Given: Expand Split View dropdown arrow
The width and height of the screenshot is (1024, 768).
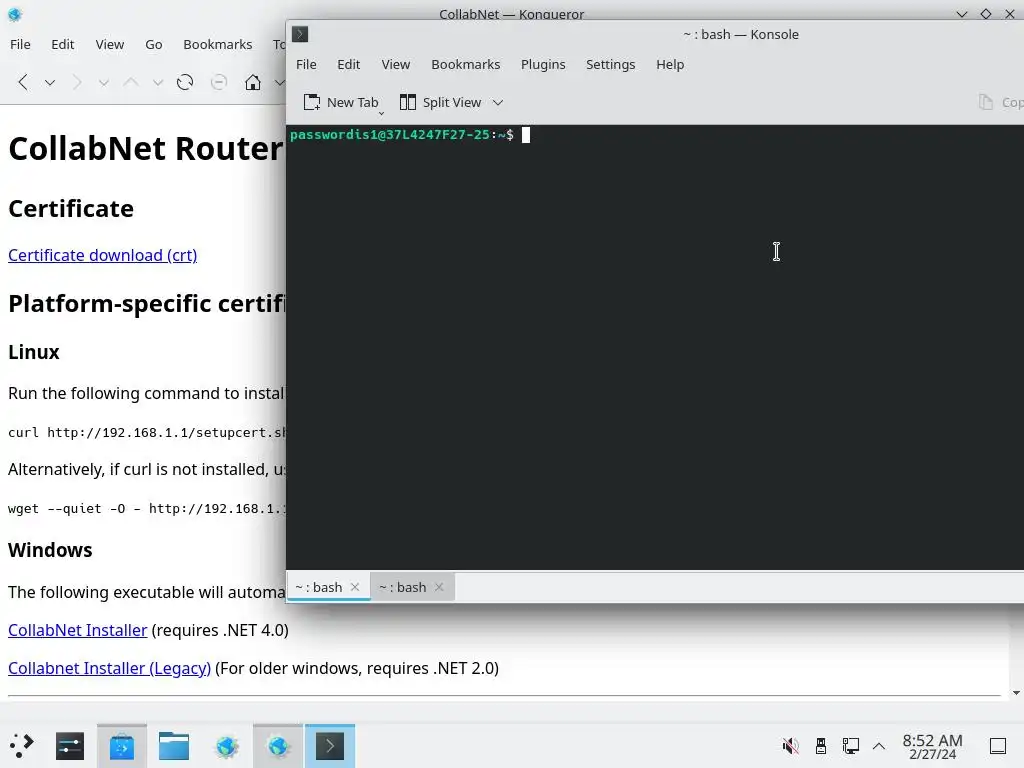Looking at the screenshot, I should (498, 103).
